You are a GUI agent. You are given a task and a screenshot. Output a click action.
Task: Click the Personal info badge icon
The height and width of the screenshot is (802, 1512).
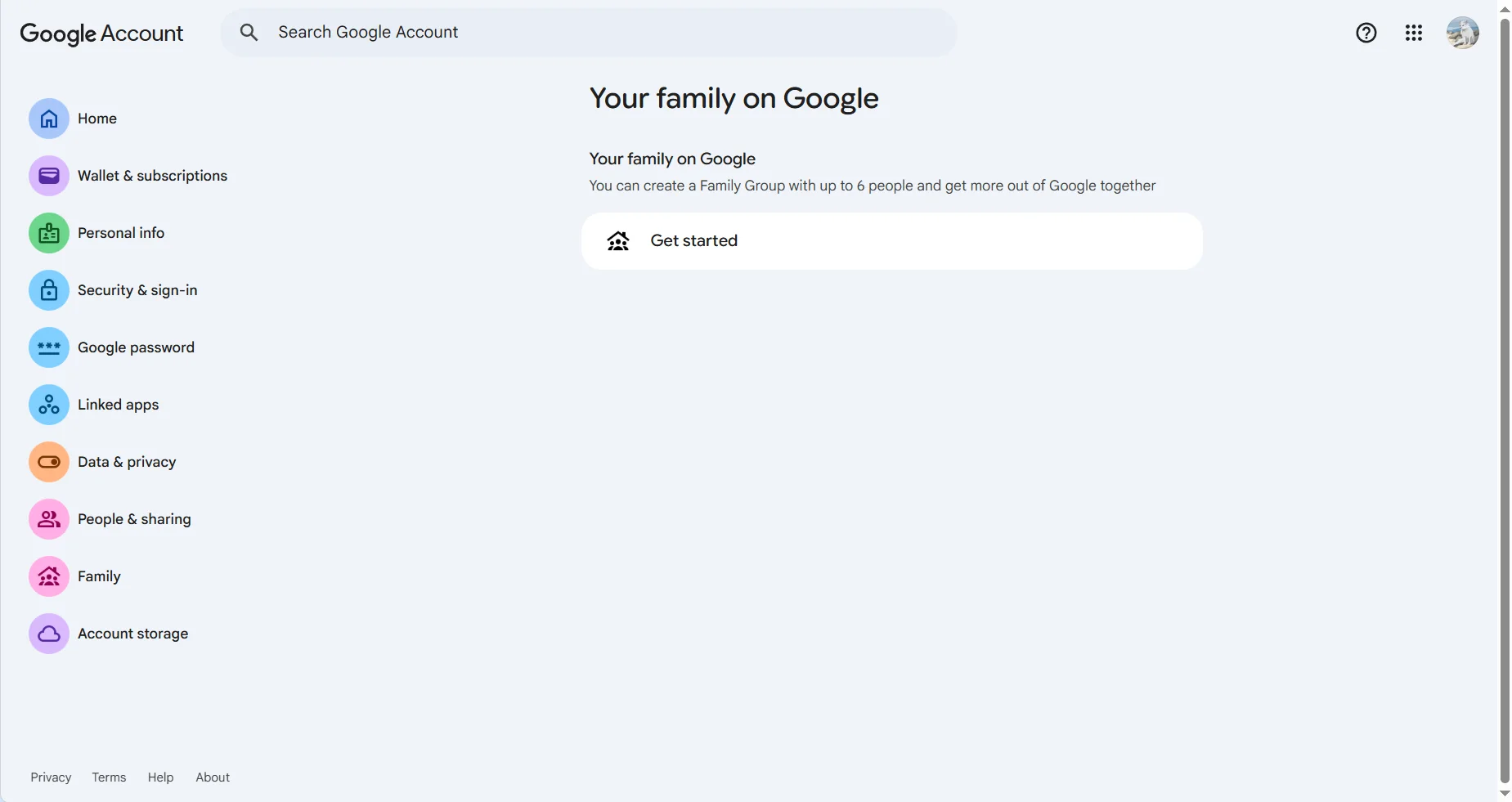[49, 233]
